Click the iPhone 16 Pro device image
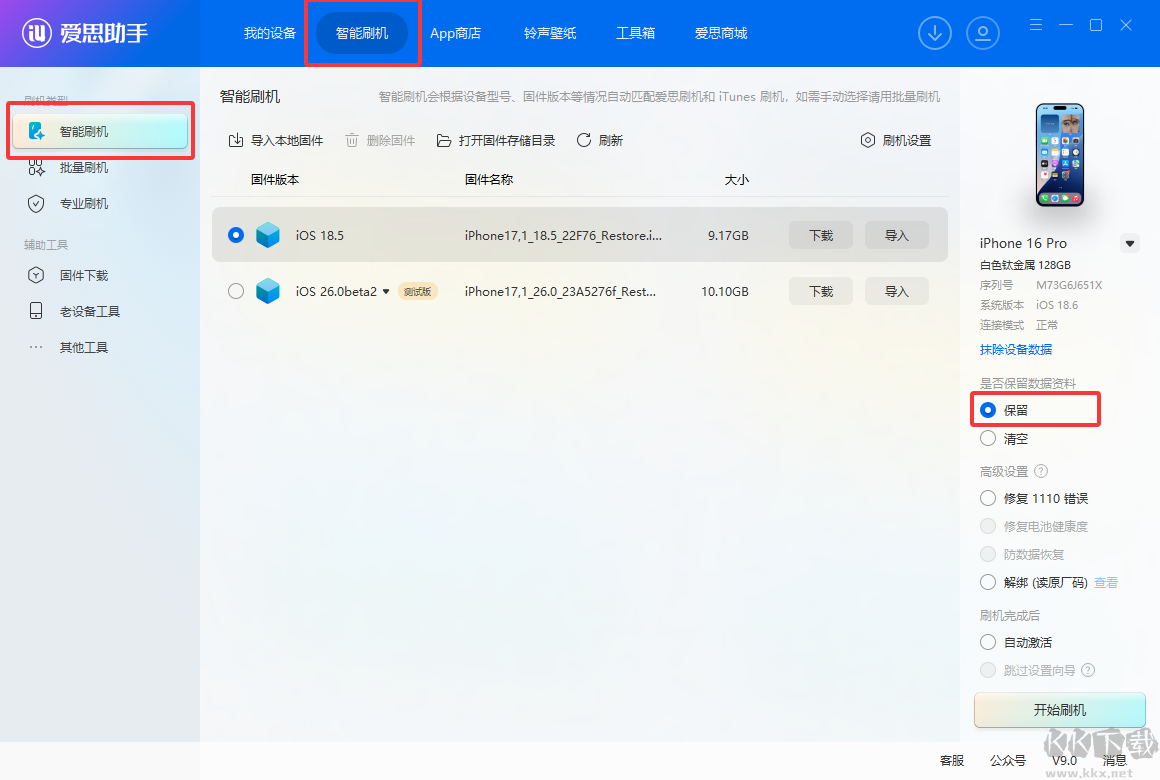Image resolution: width=1160 pixels, height=780 pixels. click(x=1059, y=155)
